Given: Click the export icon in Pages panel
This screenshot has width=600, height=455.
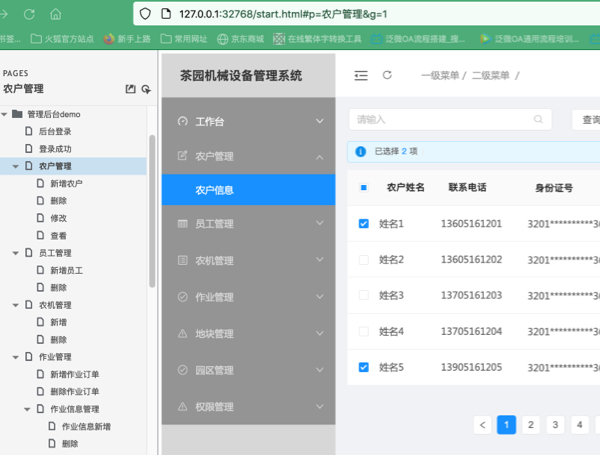Looking at the screenshot, I should pos(129,89).
